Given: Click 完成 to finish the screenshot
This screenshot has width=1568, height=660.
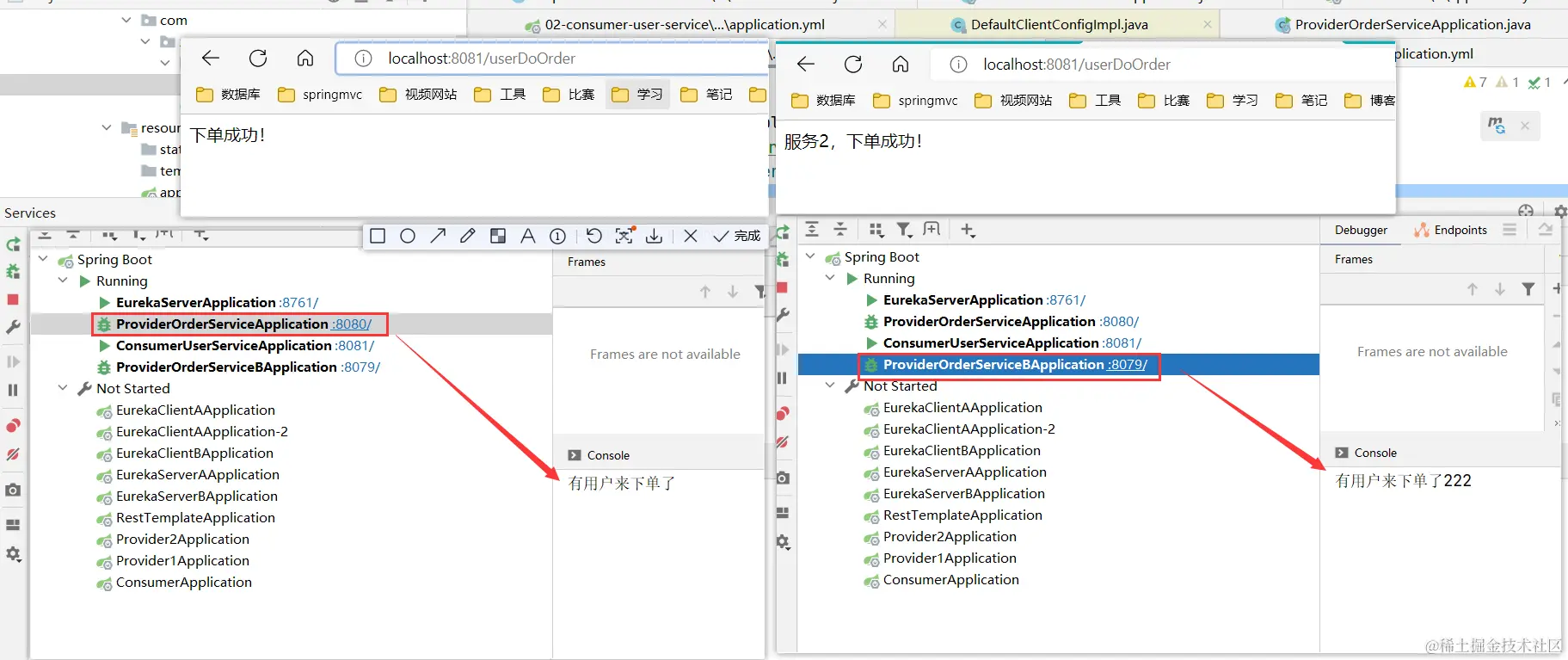Looking at the screenshot, I should pos(737,236).
